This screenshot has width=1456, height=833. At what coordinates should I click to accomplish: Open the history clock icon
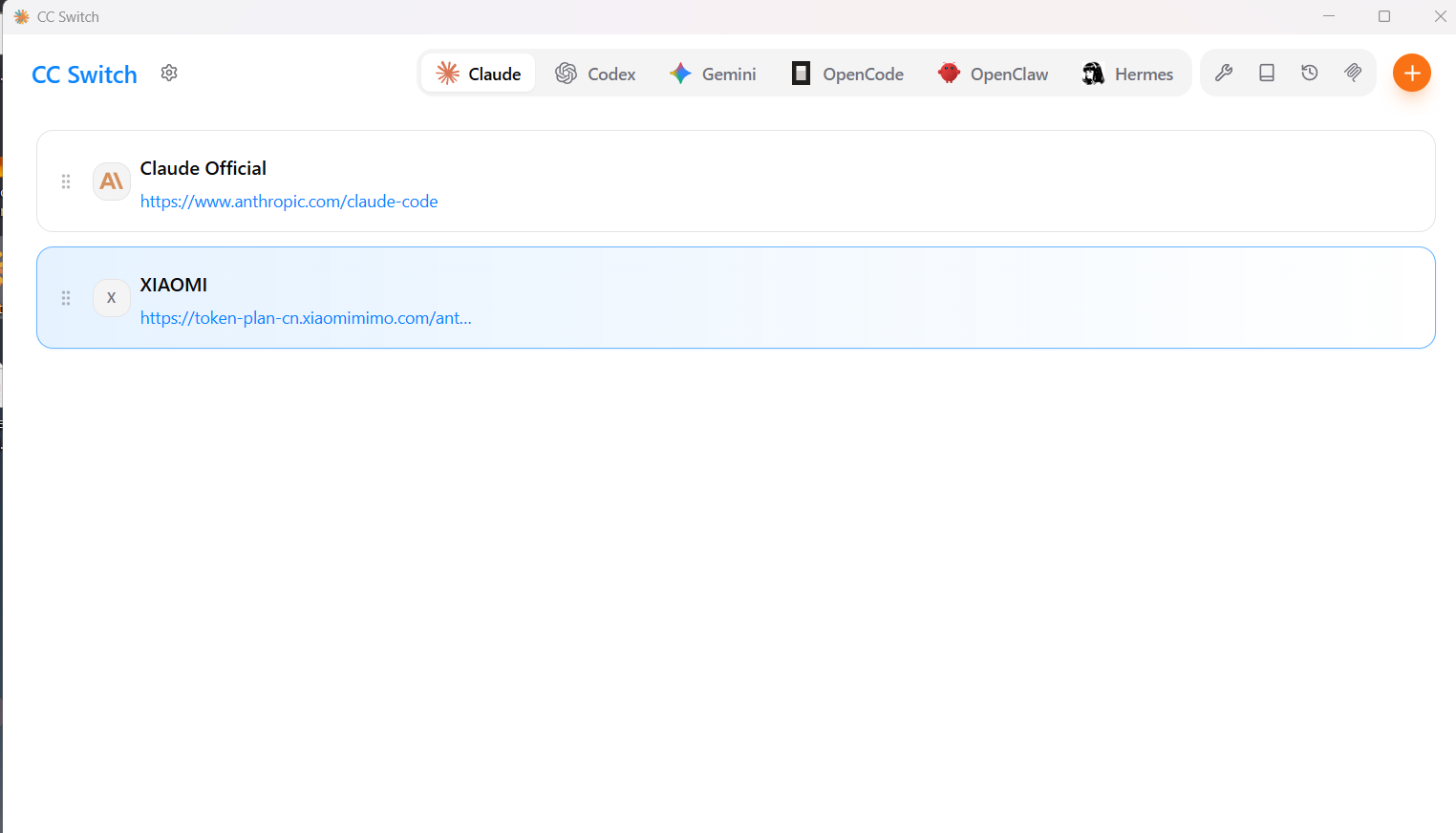tap(1310, 73)
